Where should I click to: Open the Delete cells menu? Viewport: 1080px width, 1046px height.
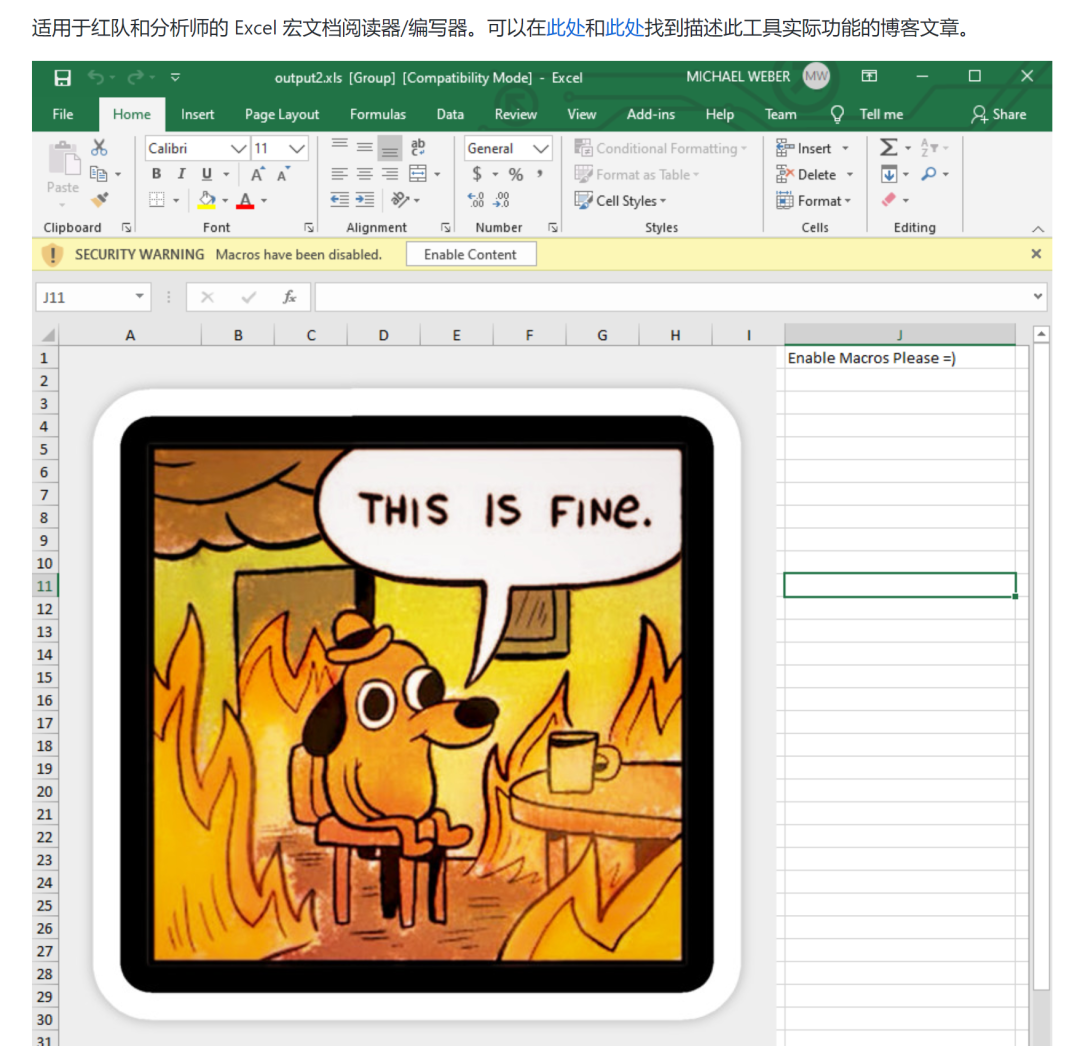814,174
